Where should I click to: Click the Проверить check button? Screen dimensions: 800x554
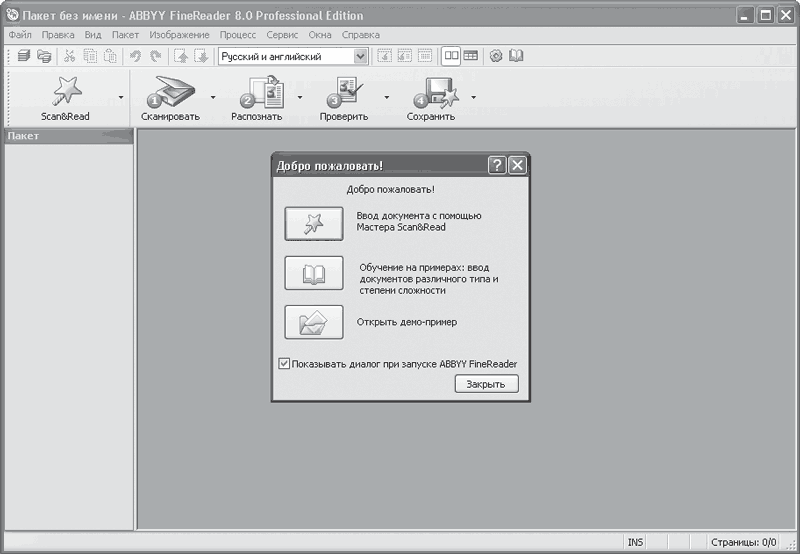[x=344, y=98]
